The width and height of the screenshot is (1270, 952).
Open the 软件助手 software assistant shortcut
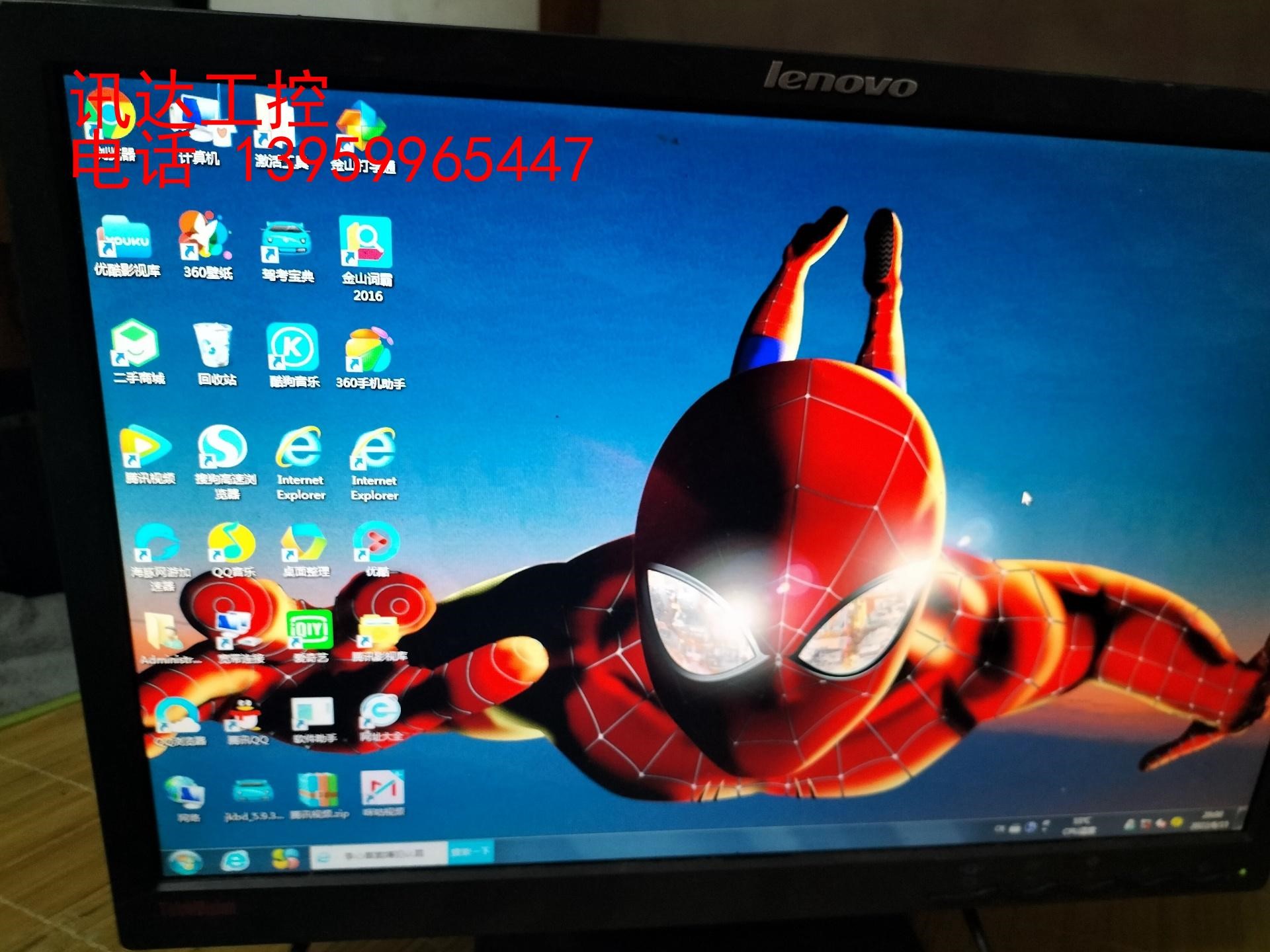click(314, 719)
